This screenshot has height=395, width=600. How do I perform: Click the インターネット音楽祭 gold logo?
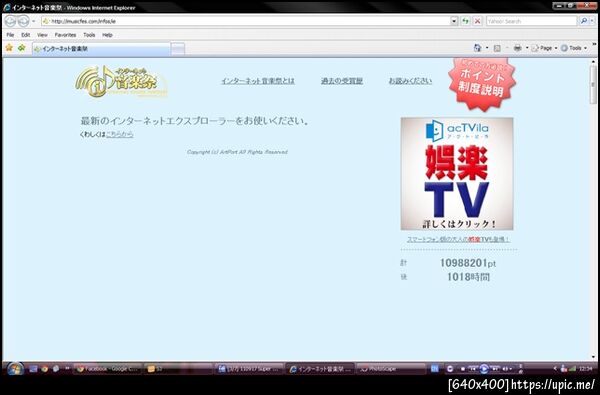121,81
